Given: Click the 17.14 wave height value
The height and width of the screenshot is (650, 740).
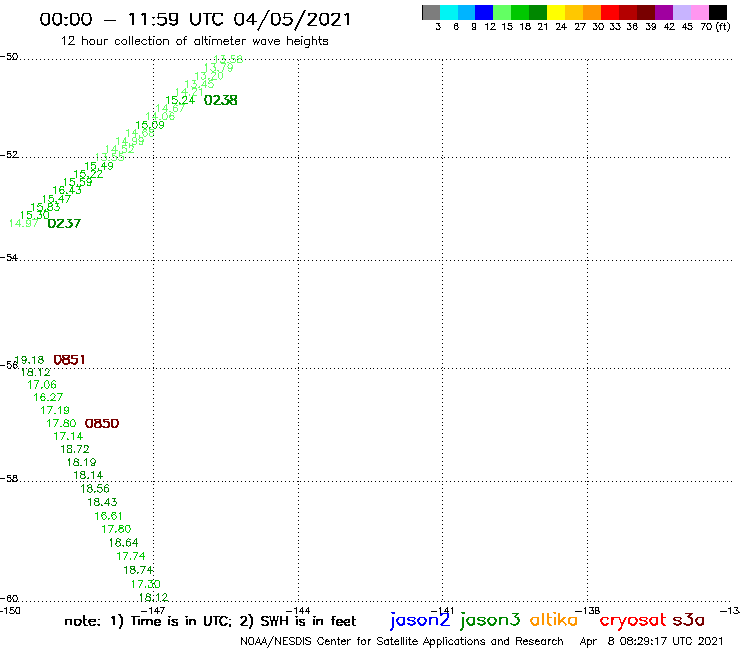Looking at the screenshot, I should pos(68,436).
